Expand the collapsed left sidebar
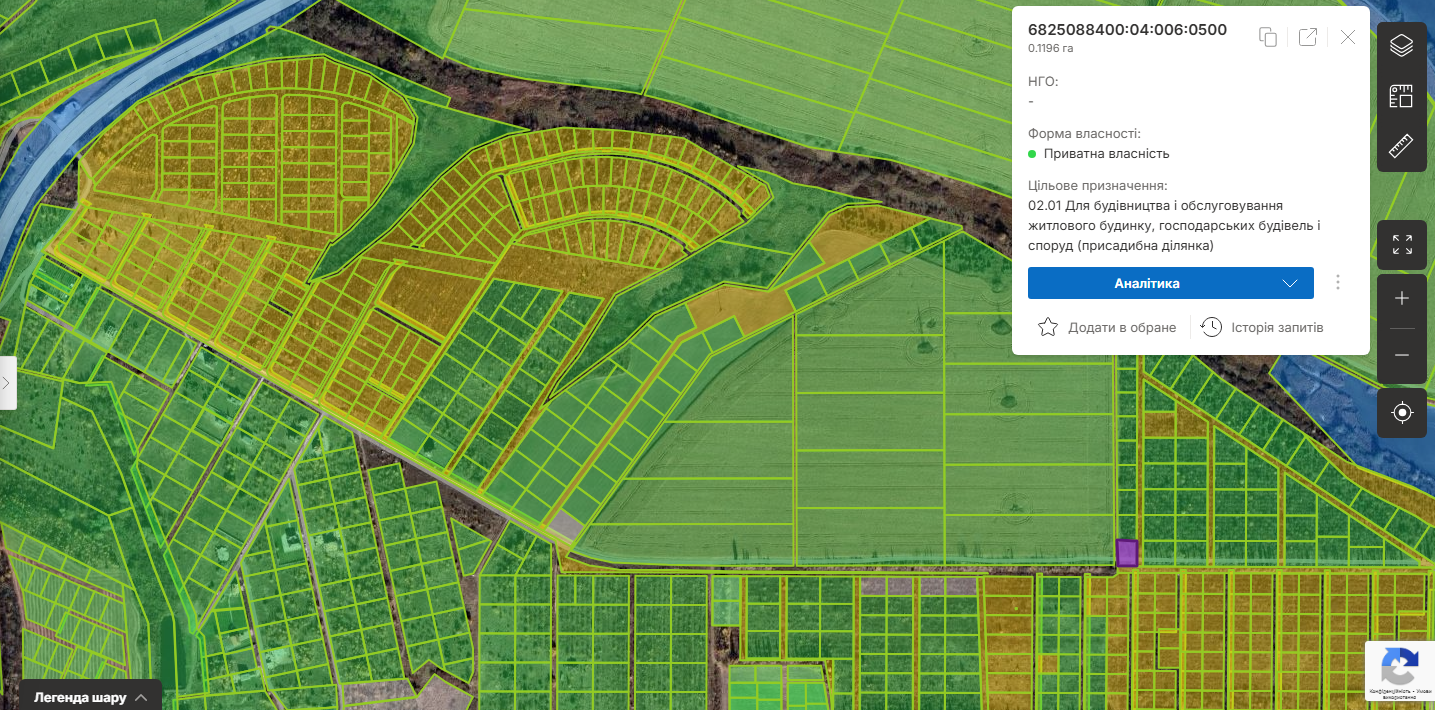 tap(8, 382)
